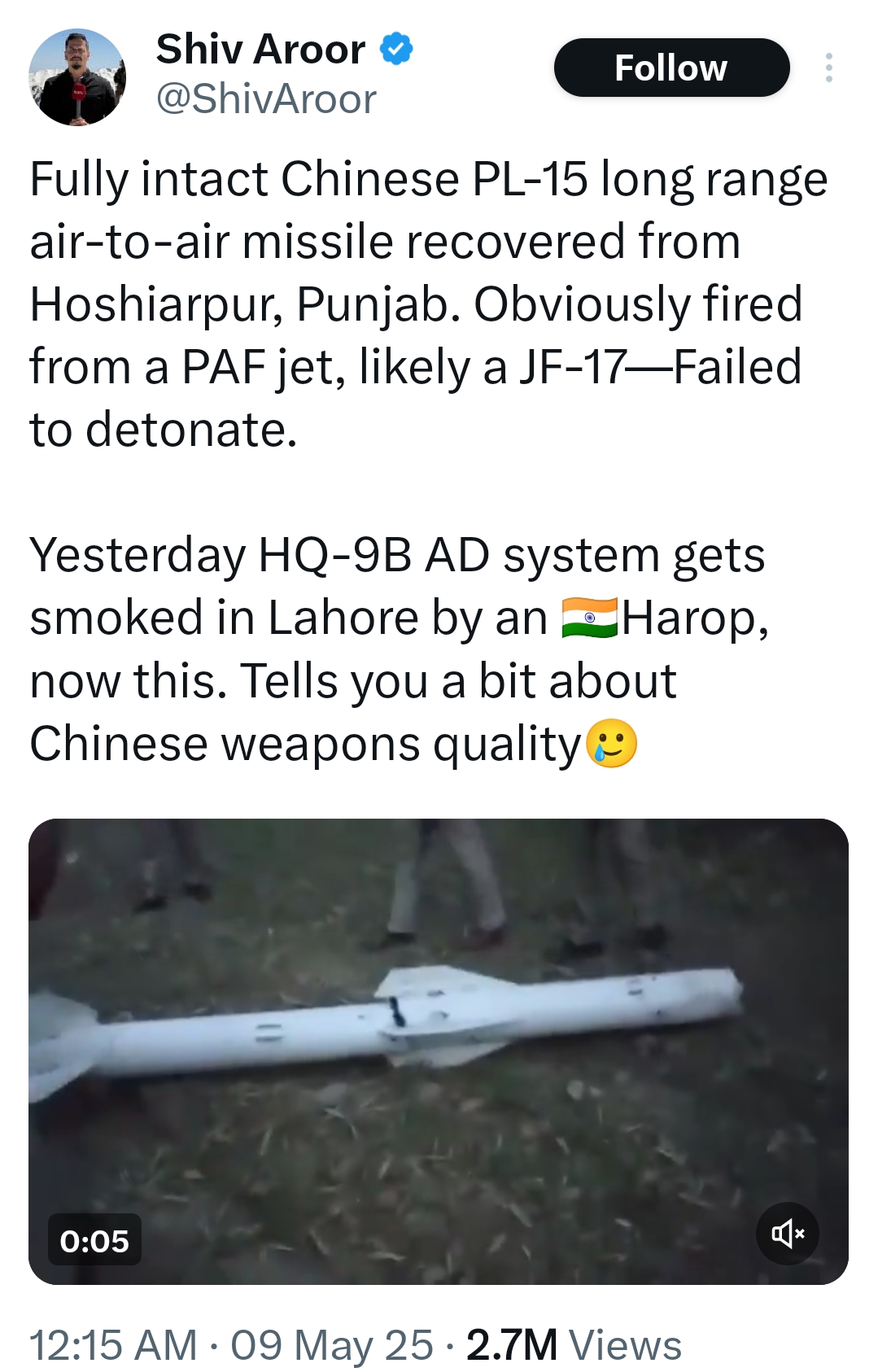This screenshot has height=1372, width=878.
Task: Click 'Chinese weapons quality' text line
Action: [x=305, y=744]
